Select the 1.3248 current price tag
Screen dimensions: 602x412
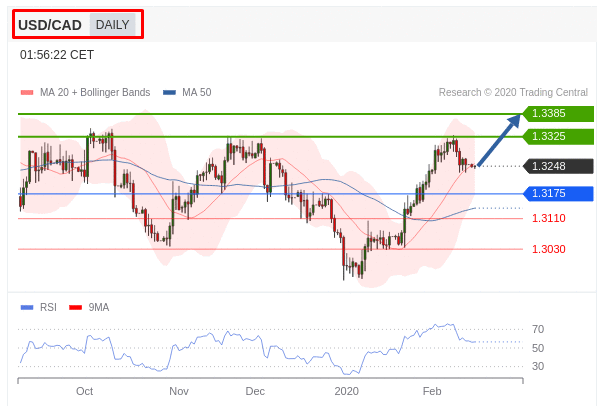click(558, 166)
